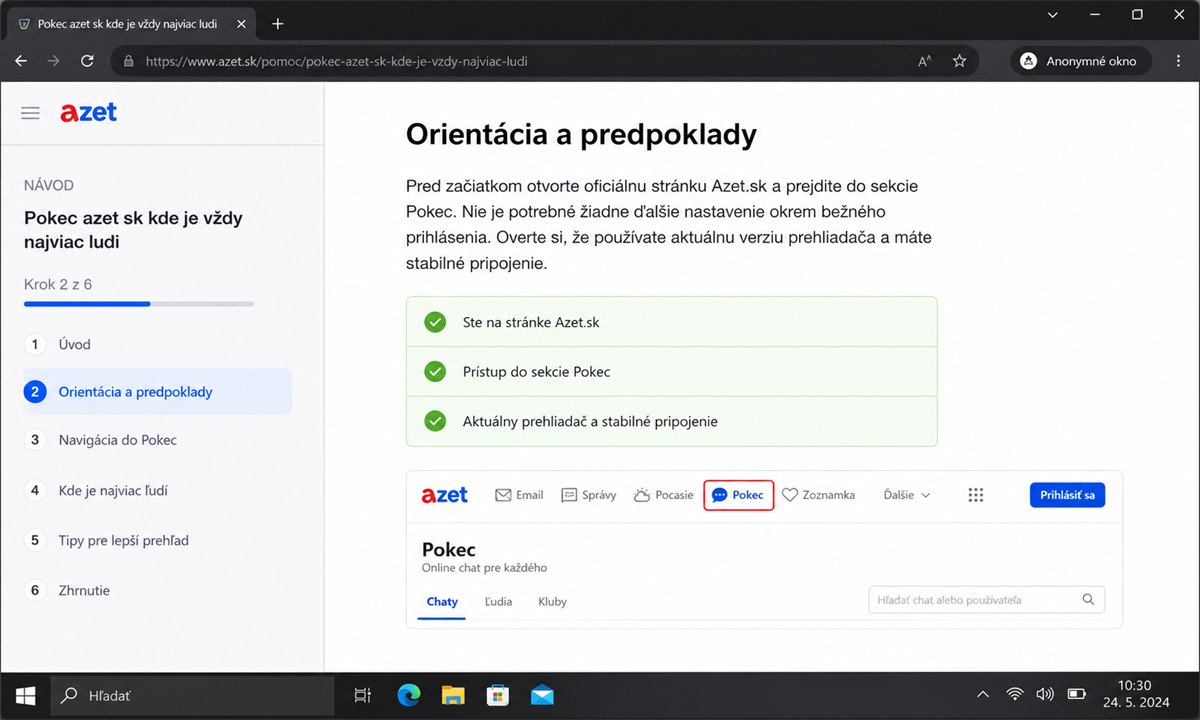Open Wi-Fi network settings in tray

[x=1015, y=694]
